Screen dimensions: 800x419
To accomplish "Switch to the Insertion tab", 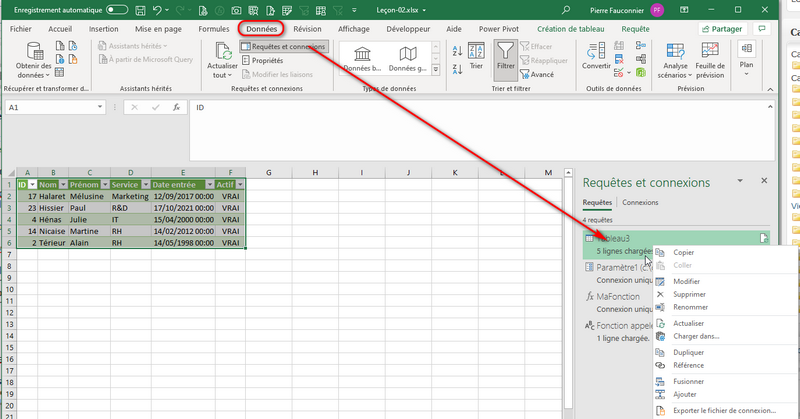I will [104, 29].
